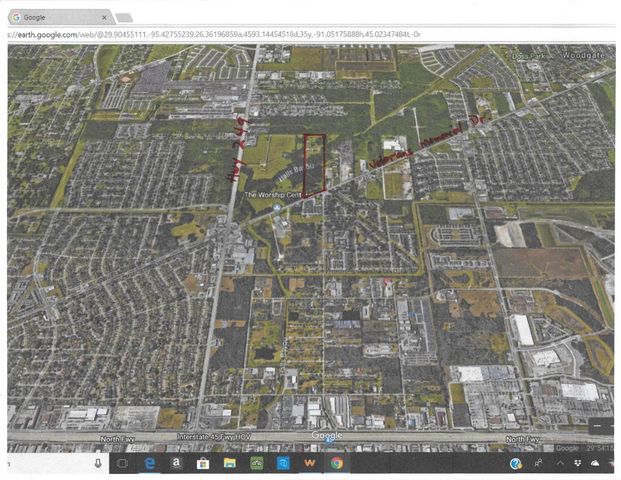Open the Dropbox tray icon
Screen dimensions: 621x480
coord(578,463)
